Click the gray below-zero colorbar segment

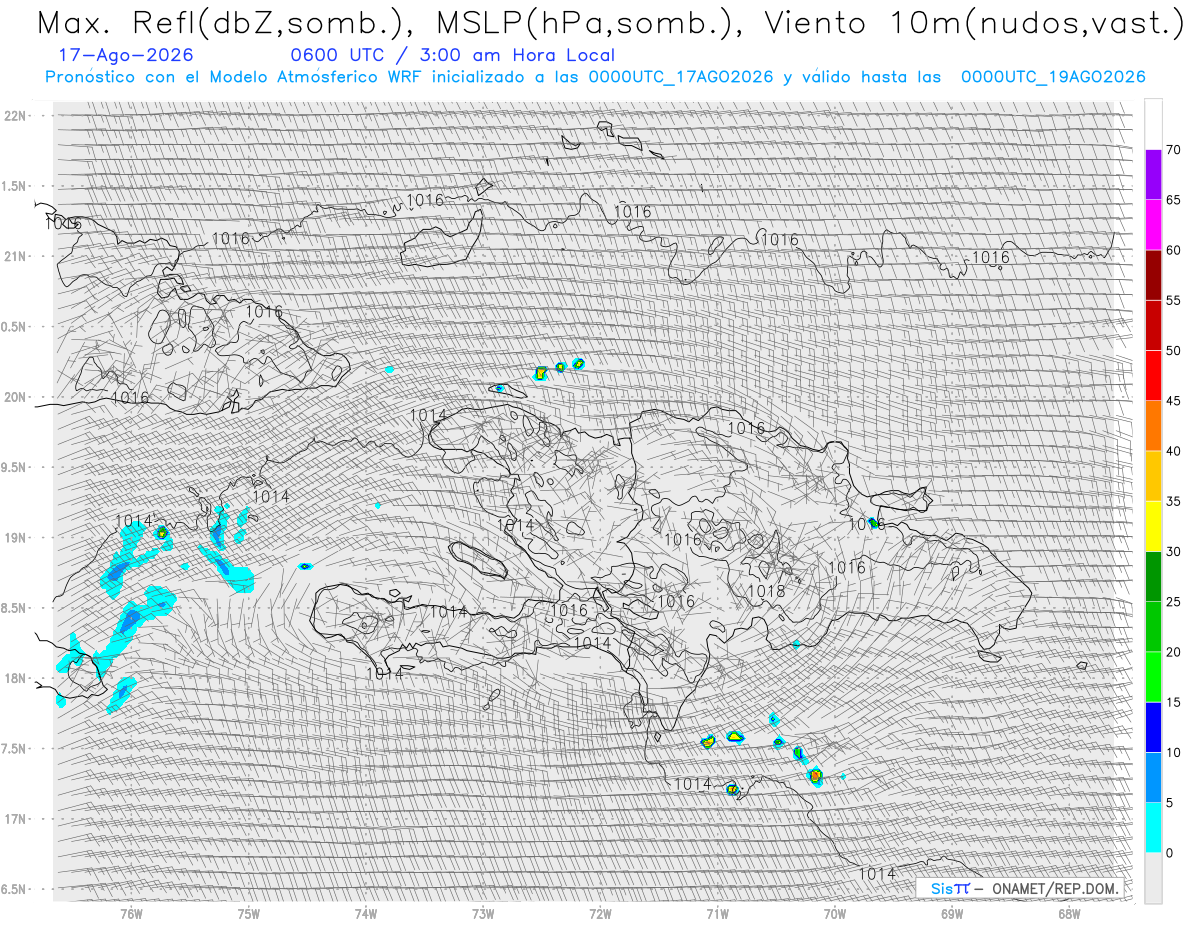[1153, 877]
